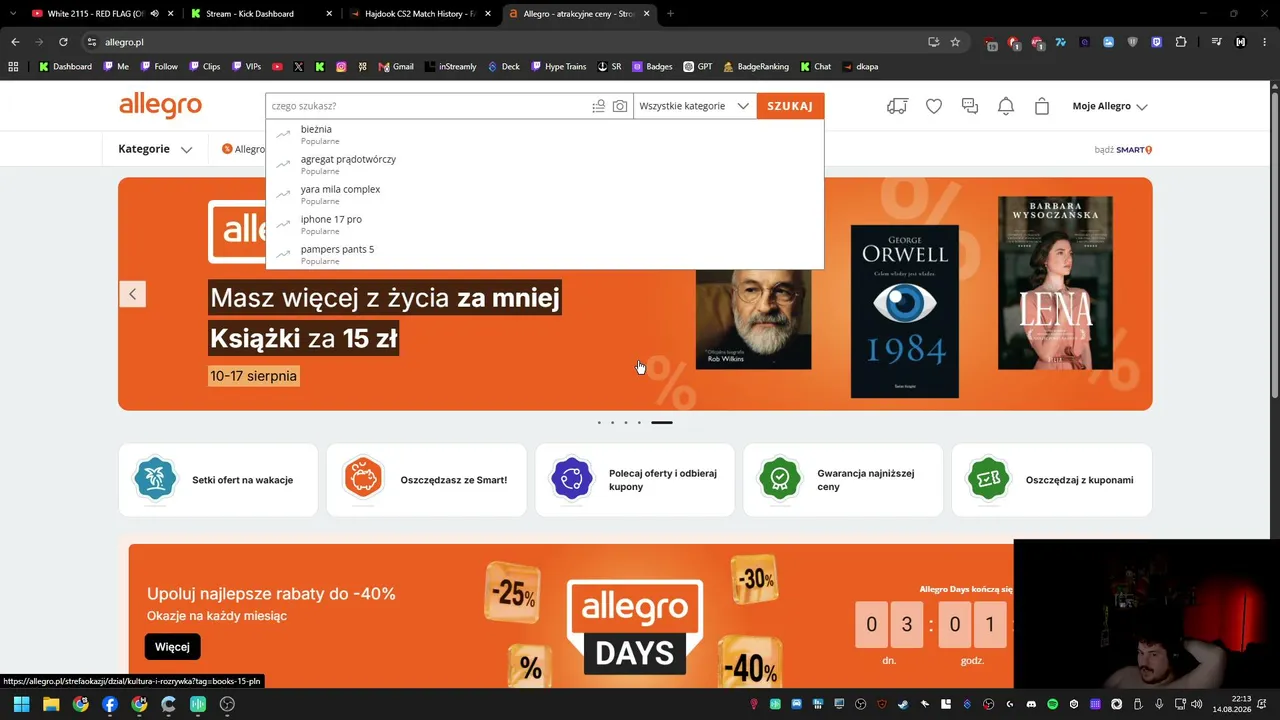1280x720 pixels.
Task: Open File Explorer from the taskbar
Action: pos(51,704)
